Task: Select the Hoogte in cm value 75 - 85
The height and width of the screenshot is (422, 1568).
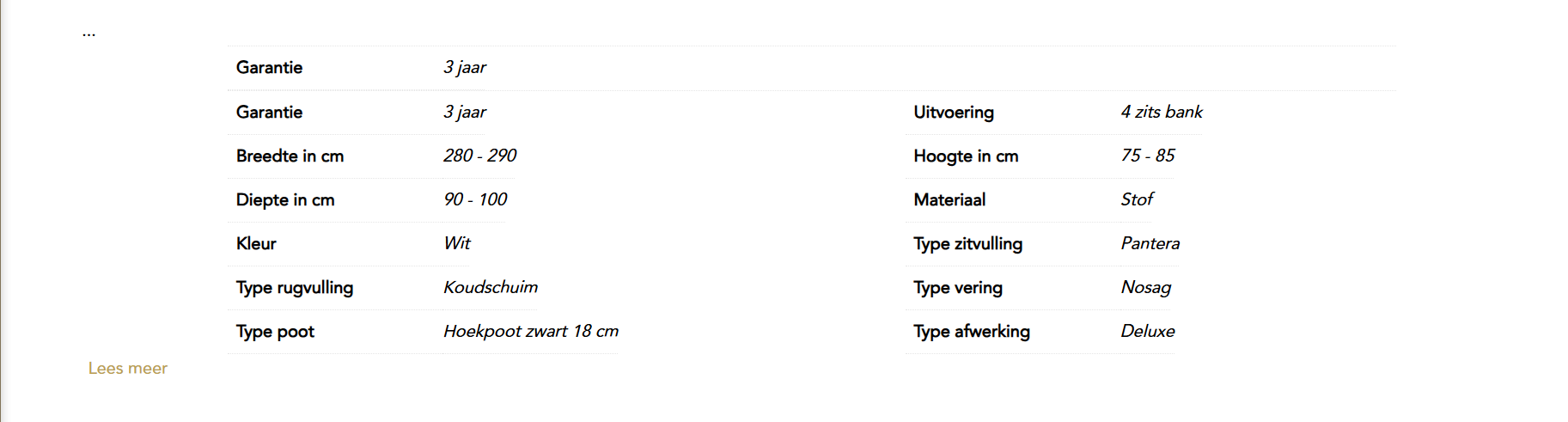Action: [1148, 156]
